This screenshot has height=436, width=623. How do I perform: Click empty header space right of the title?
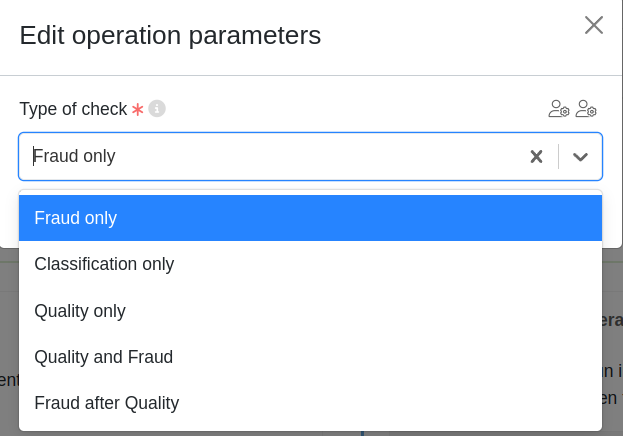[450, 36]
